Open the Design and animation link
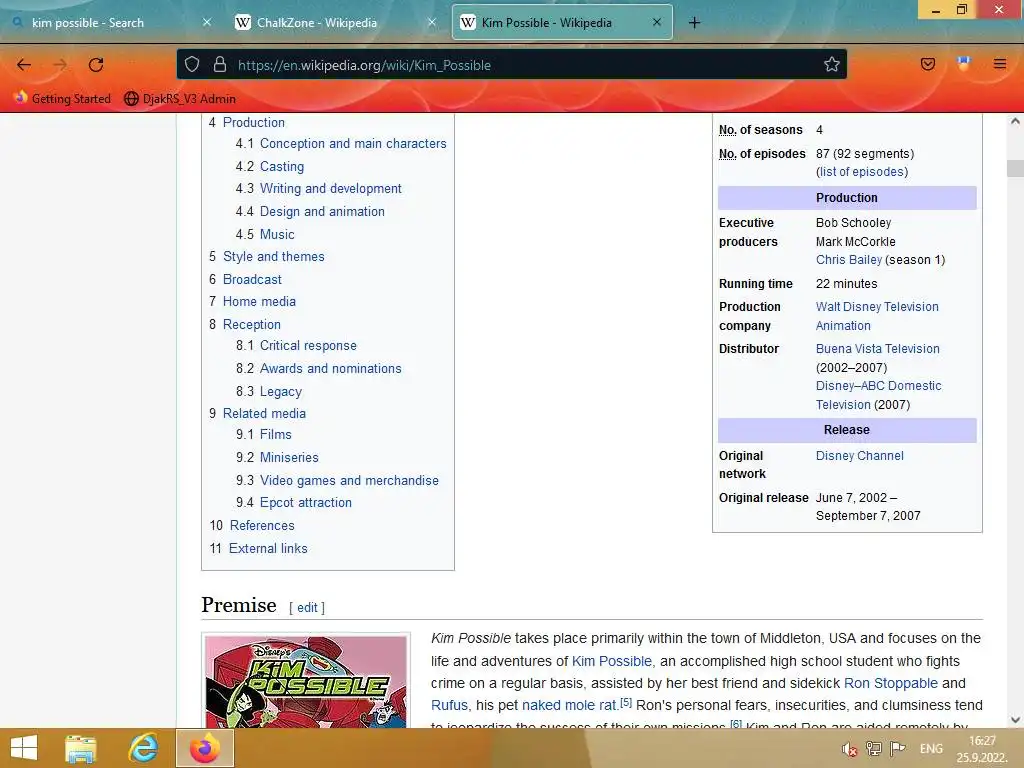The height and width of the screenshot is (768, 1024). [x=322, y=212]
